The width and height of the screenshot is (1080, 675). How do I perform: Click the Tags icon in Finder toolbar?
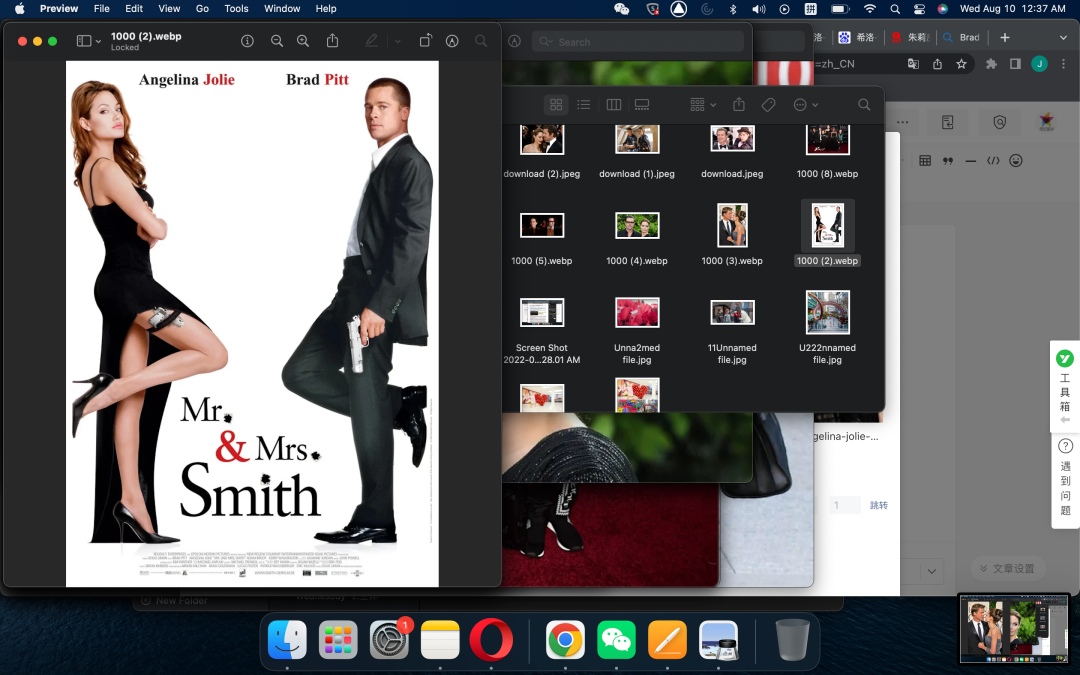(x=768, y=105)
